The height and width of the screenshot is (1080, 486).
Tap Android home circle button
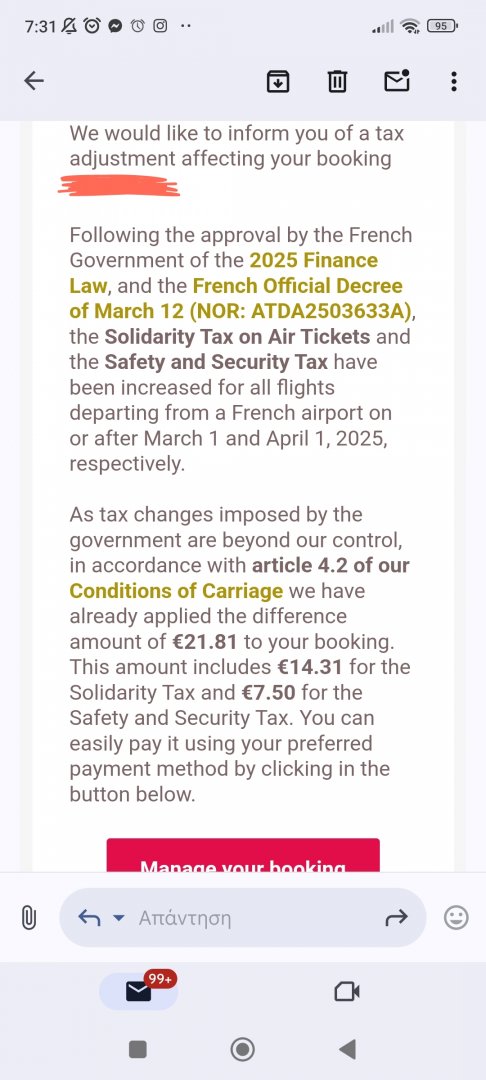click(x=242, y=1049)
